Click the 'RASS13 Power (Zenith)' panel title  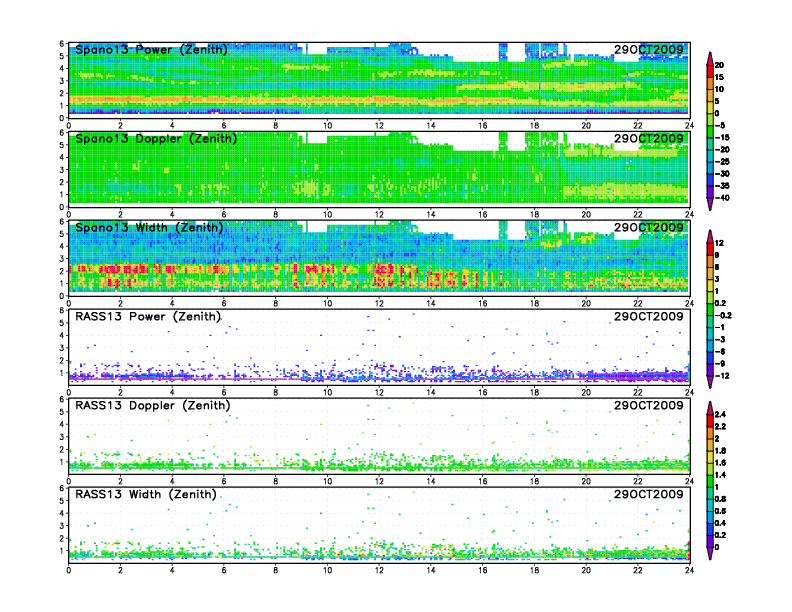click(x=148, y=317)
